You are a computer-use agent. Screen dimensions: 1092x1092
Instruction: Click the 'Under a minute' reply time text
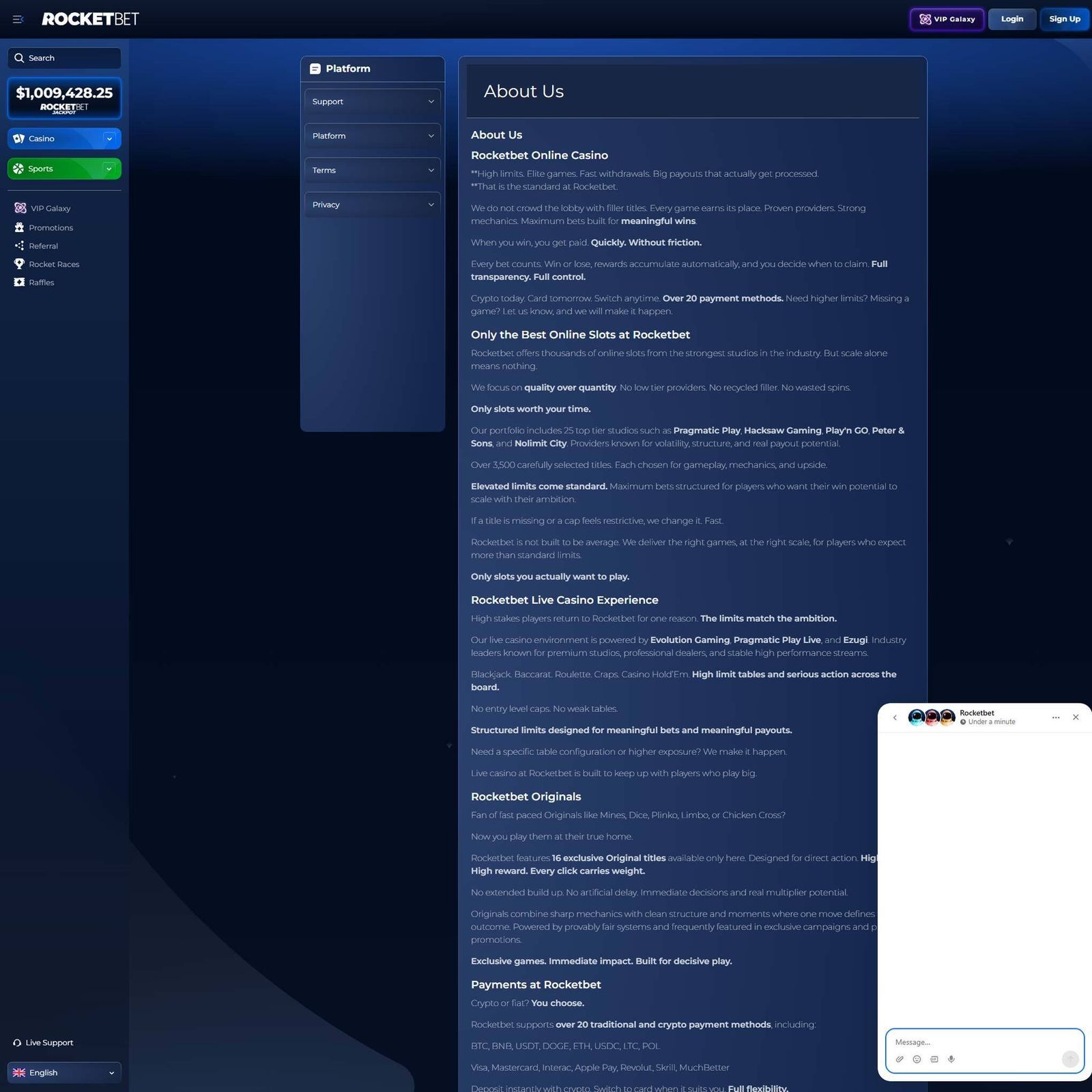[991, 722]
